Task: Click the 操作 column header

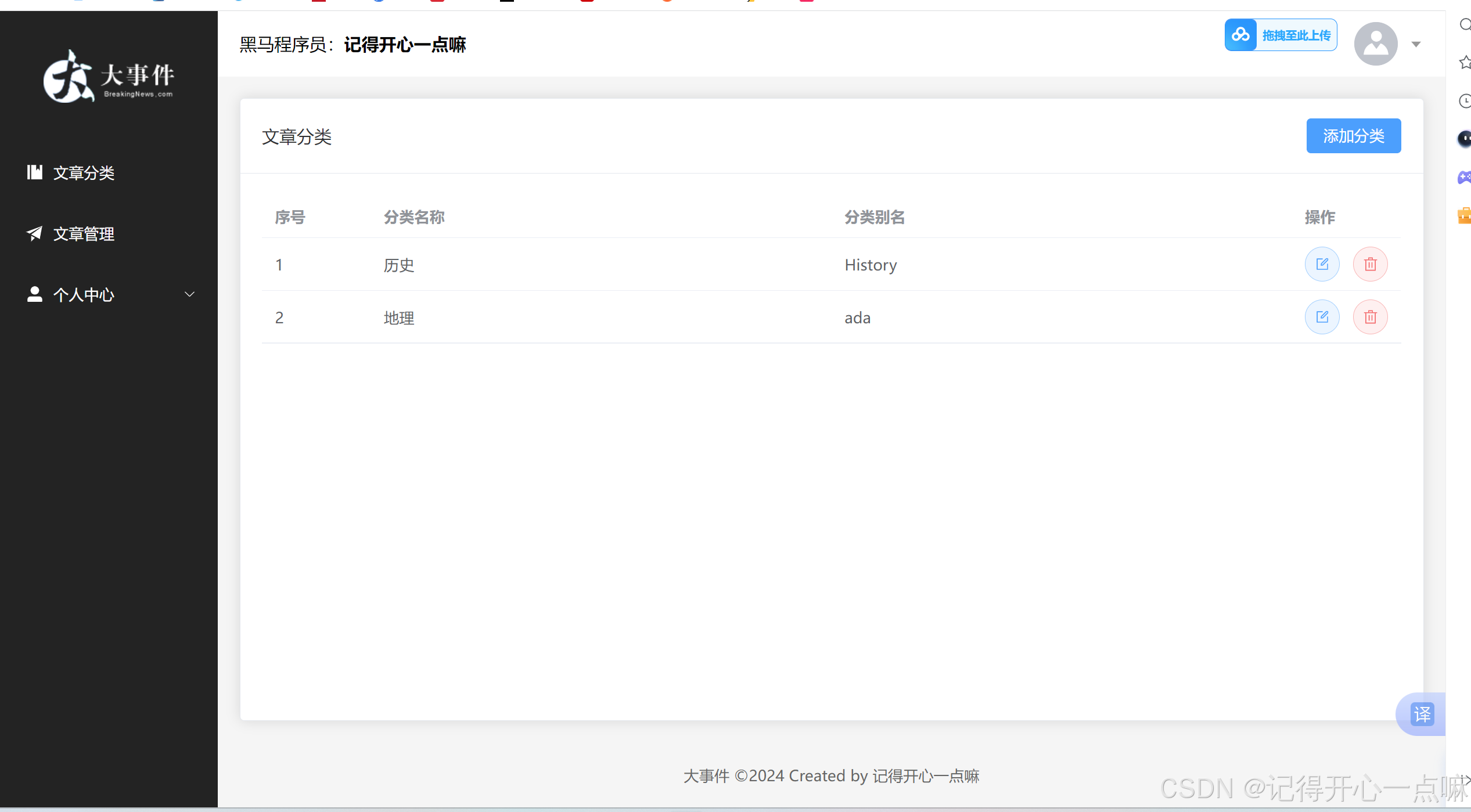Action: point(1320,217)
